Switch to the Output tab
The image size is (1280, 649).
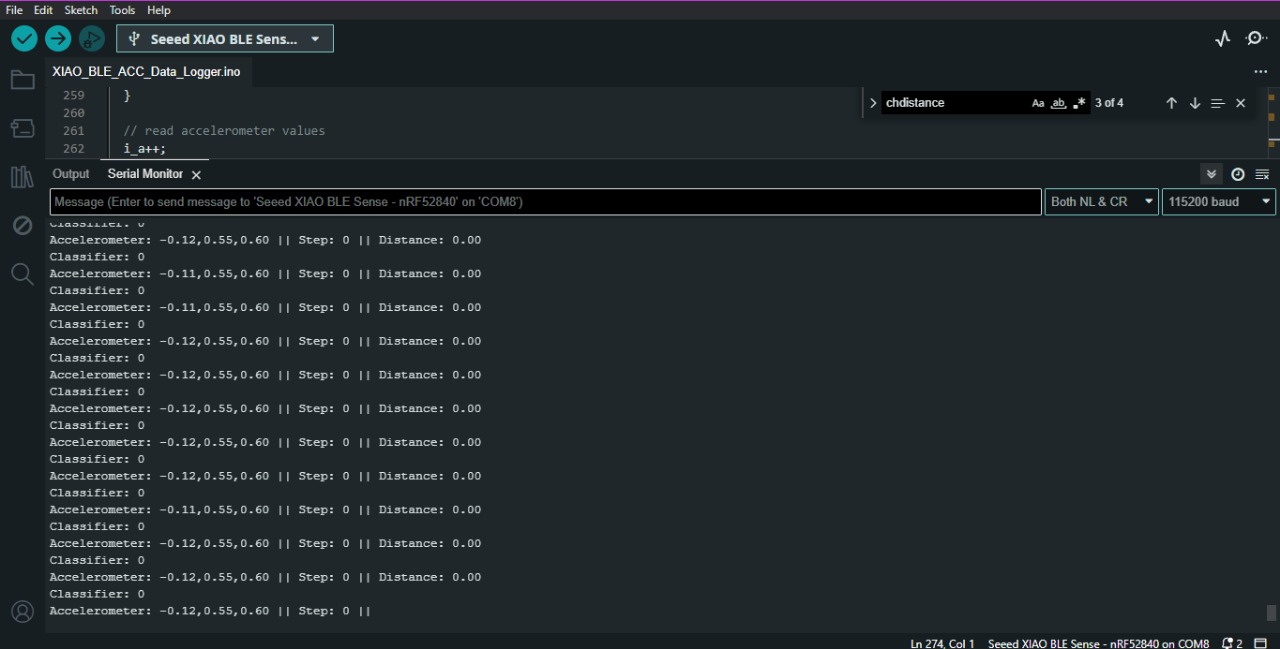pyautogui.click(x=70, y=173)
